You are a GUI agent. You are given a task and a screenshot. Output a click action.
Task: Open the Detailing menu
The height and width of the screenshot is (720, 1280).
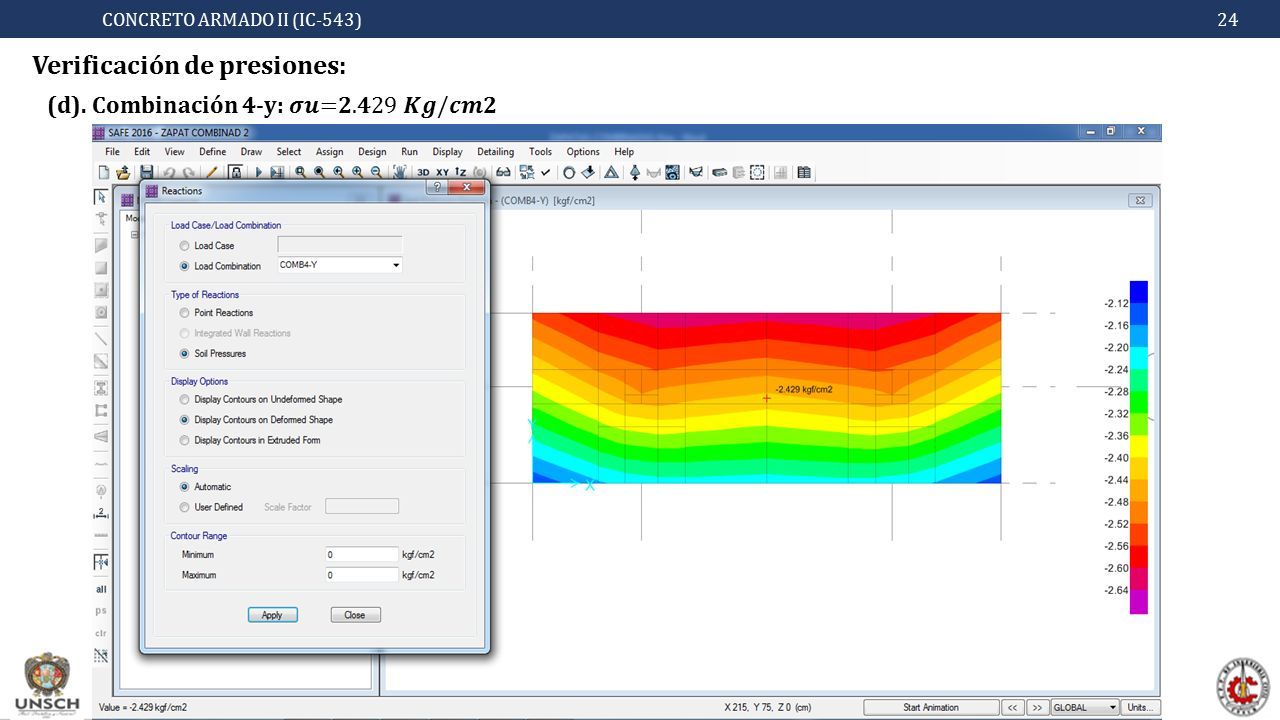point(495,152)
